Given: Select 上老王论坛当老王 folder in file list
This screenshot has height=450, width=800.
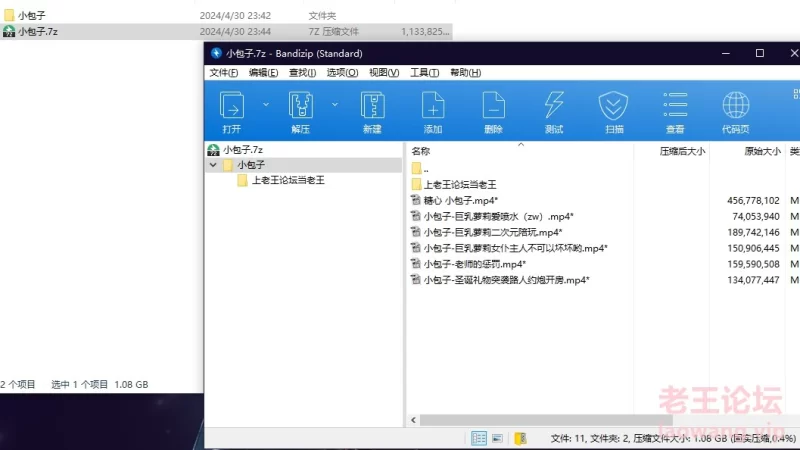Looking at the screenshot, I should (459, 184).
